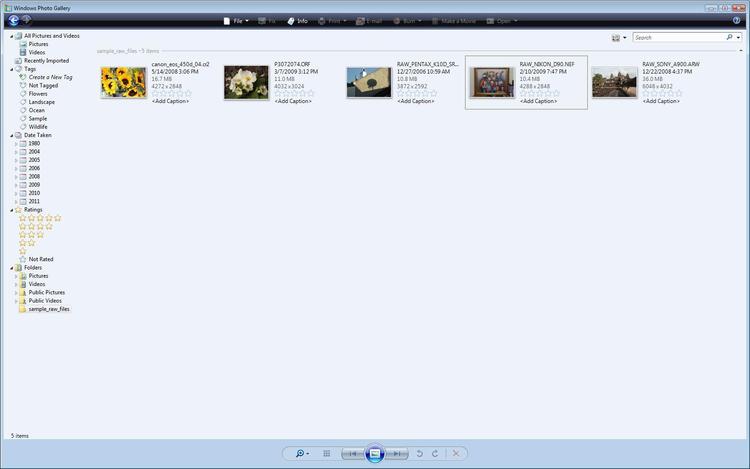
Task: Delete the selected photo with the X icon
Action: (456, 453)
